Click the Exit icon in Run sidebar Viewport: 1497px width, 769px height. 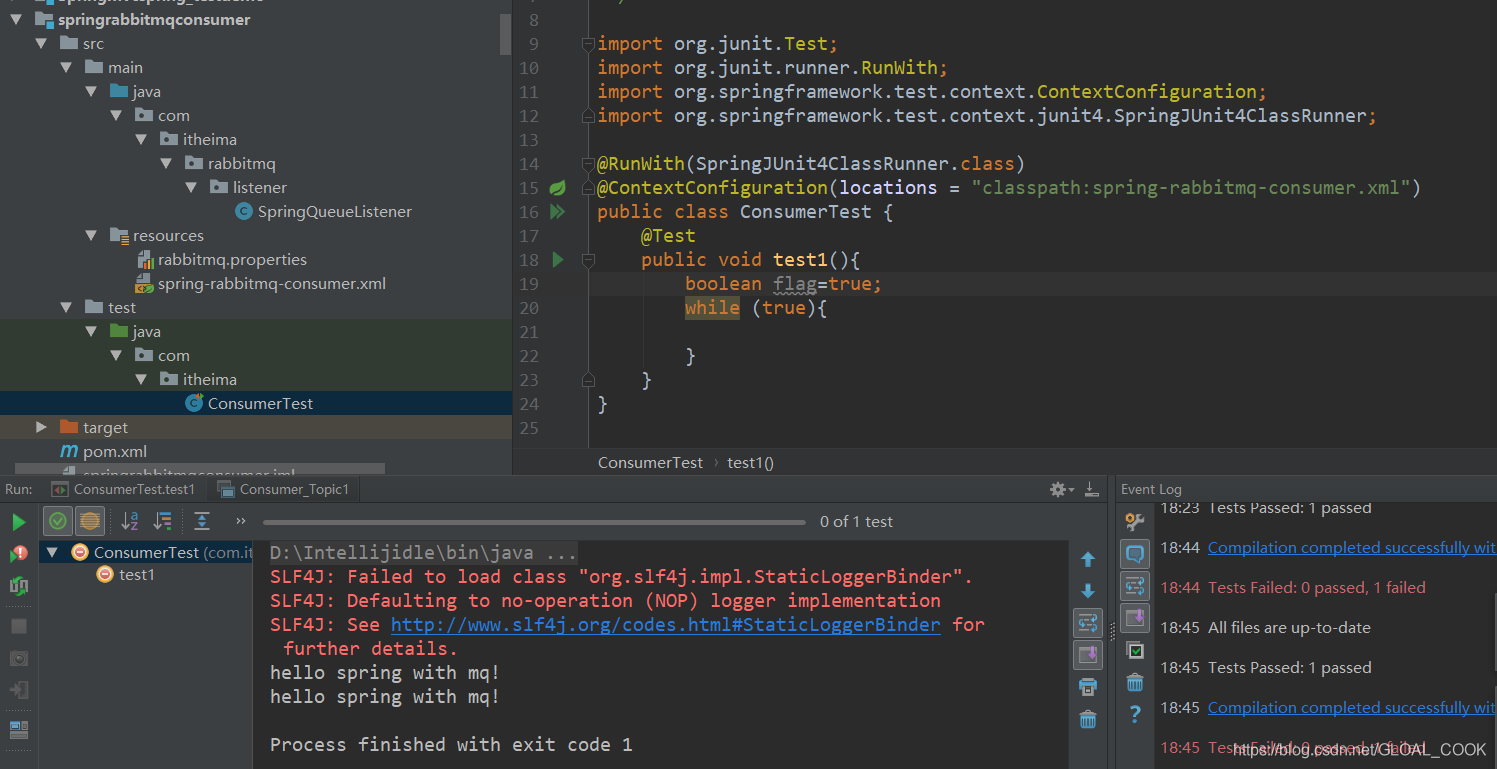click(x=18, y=690)
